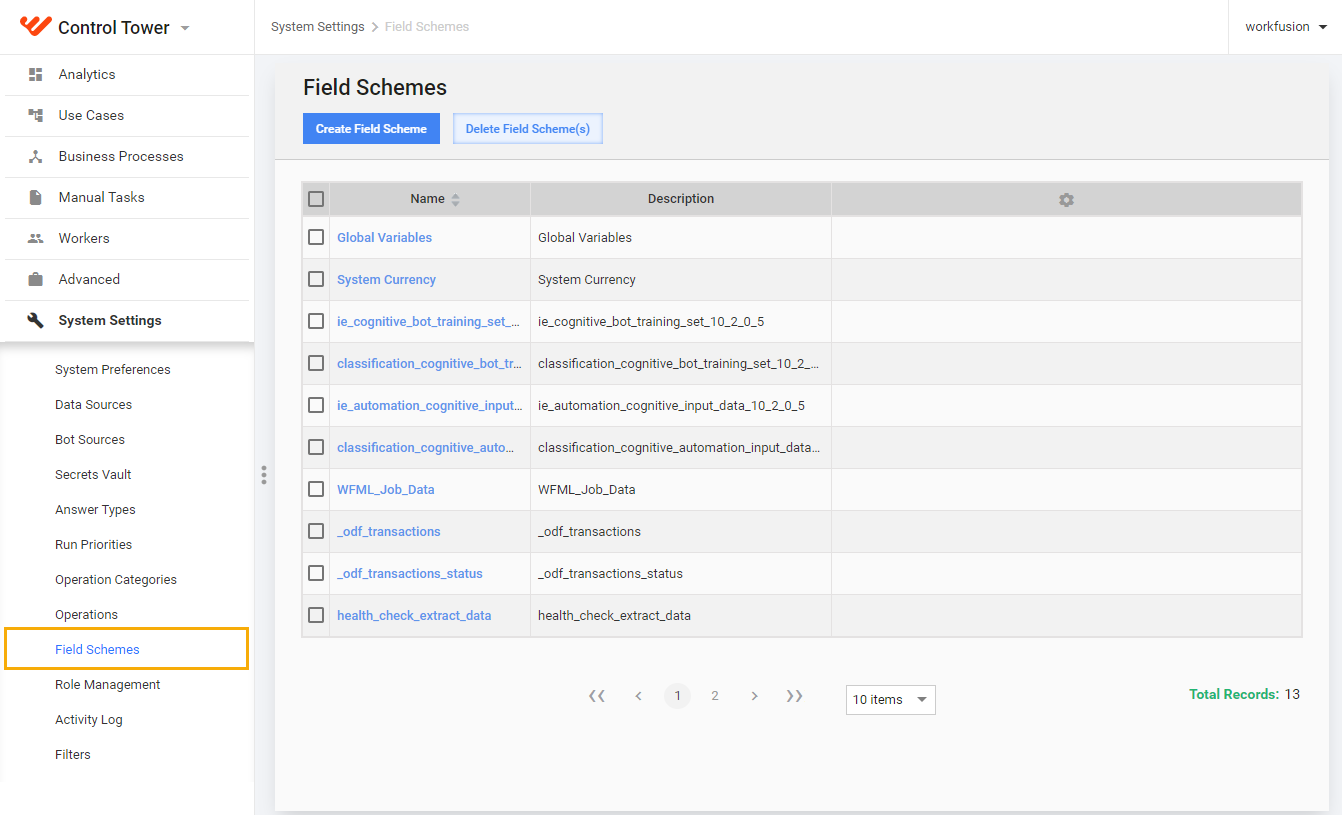Check classification_cognitive_auto row checkbox
Viewport: 1342px width, 815px height.
pos(316,447)
